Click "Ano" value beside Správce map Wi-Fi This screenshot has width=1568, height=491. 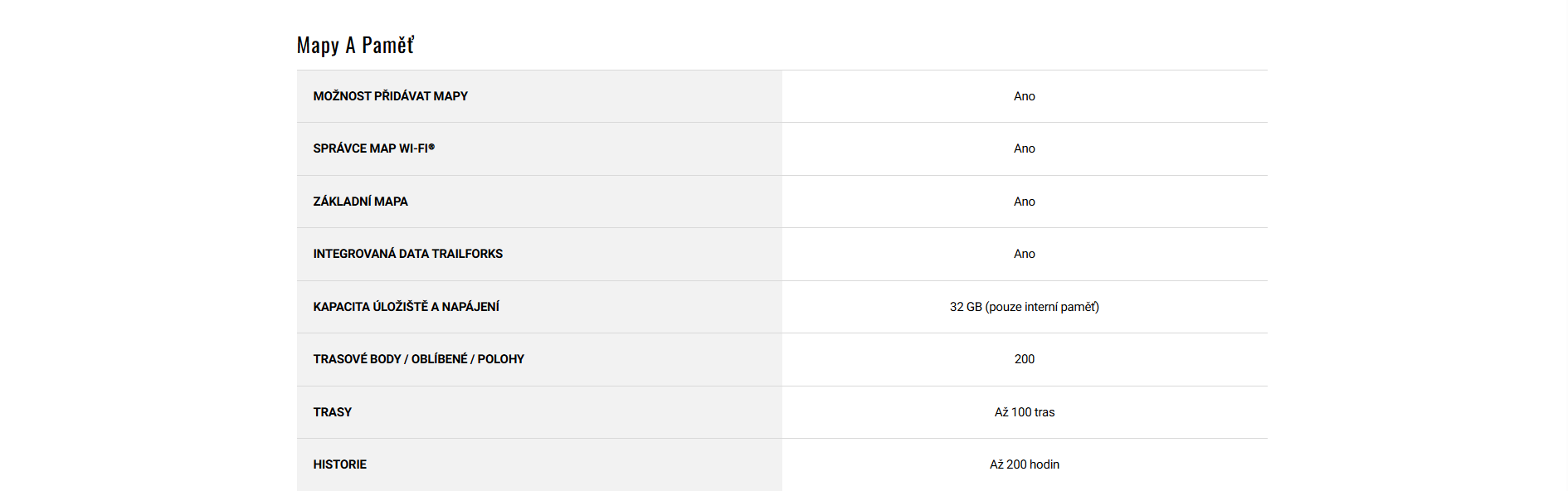coord(1024,148)
